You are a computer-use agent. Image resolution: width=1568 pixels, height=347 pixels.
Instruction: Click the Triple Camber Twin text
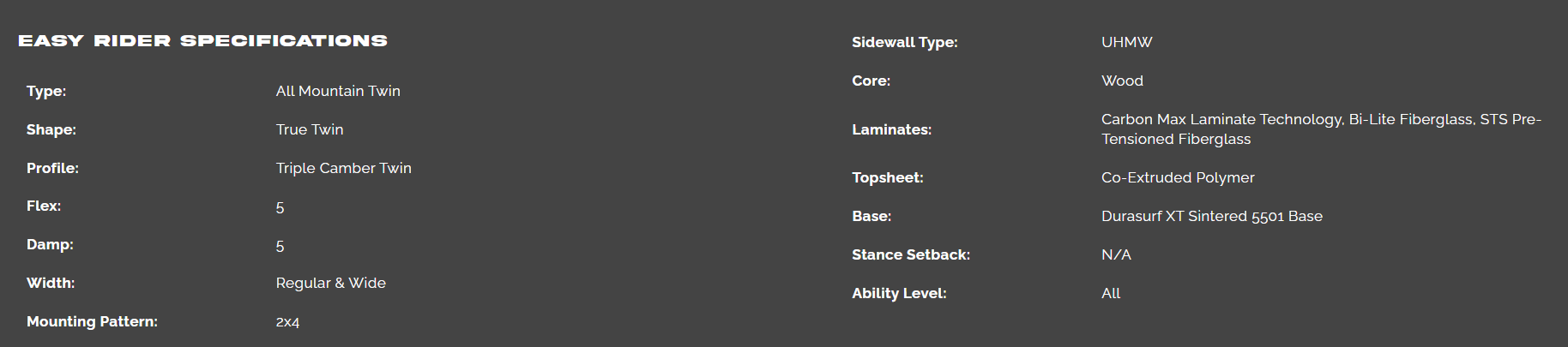(x=343, y=168)
